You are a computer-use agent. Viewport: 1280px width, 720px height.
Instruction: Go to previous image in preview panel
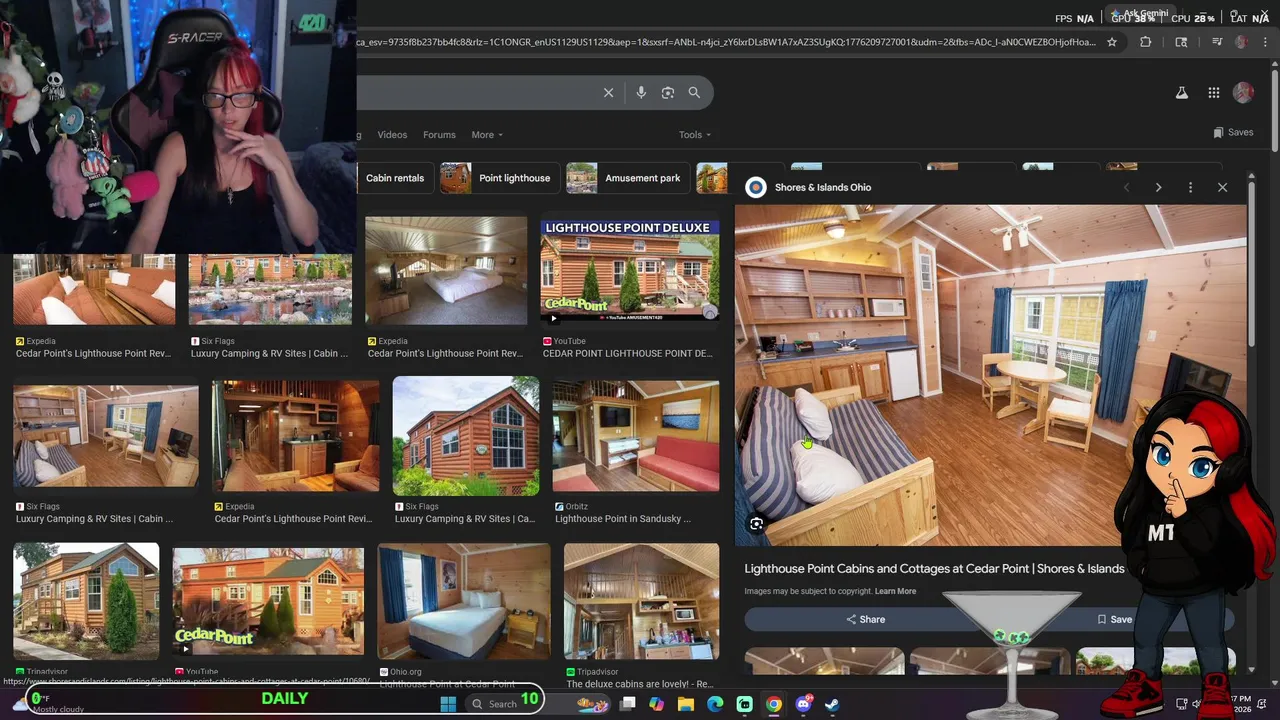tap(1127, 187)
